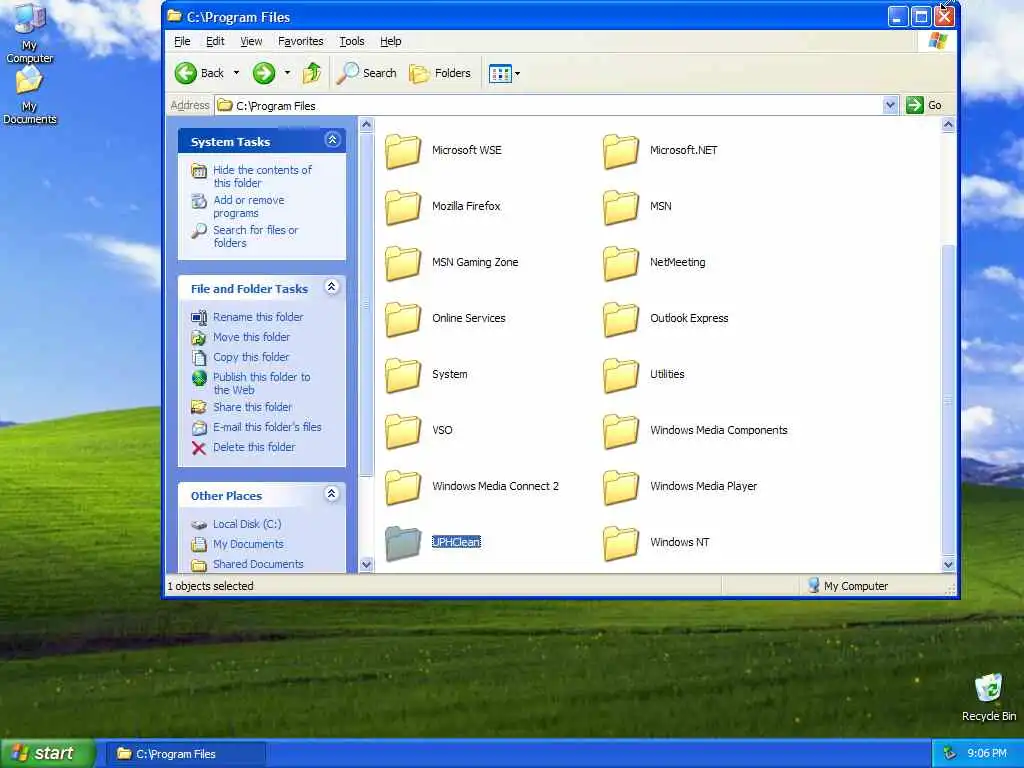Screen dimensions: 1024x768
Task: Select the highlighted UPHClean folder icon
Action: [402, 544]
